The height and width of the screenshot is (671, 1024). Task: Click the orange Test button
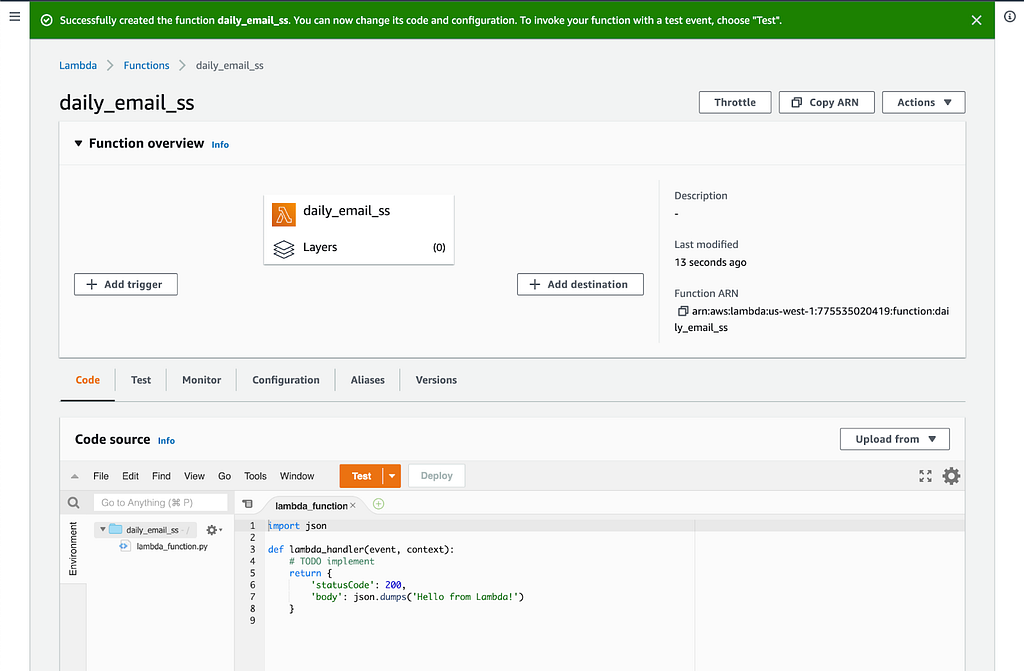click(361, 476)
